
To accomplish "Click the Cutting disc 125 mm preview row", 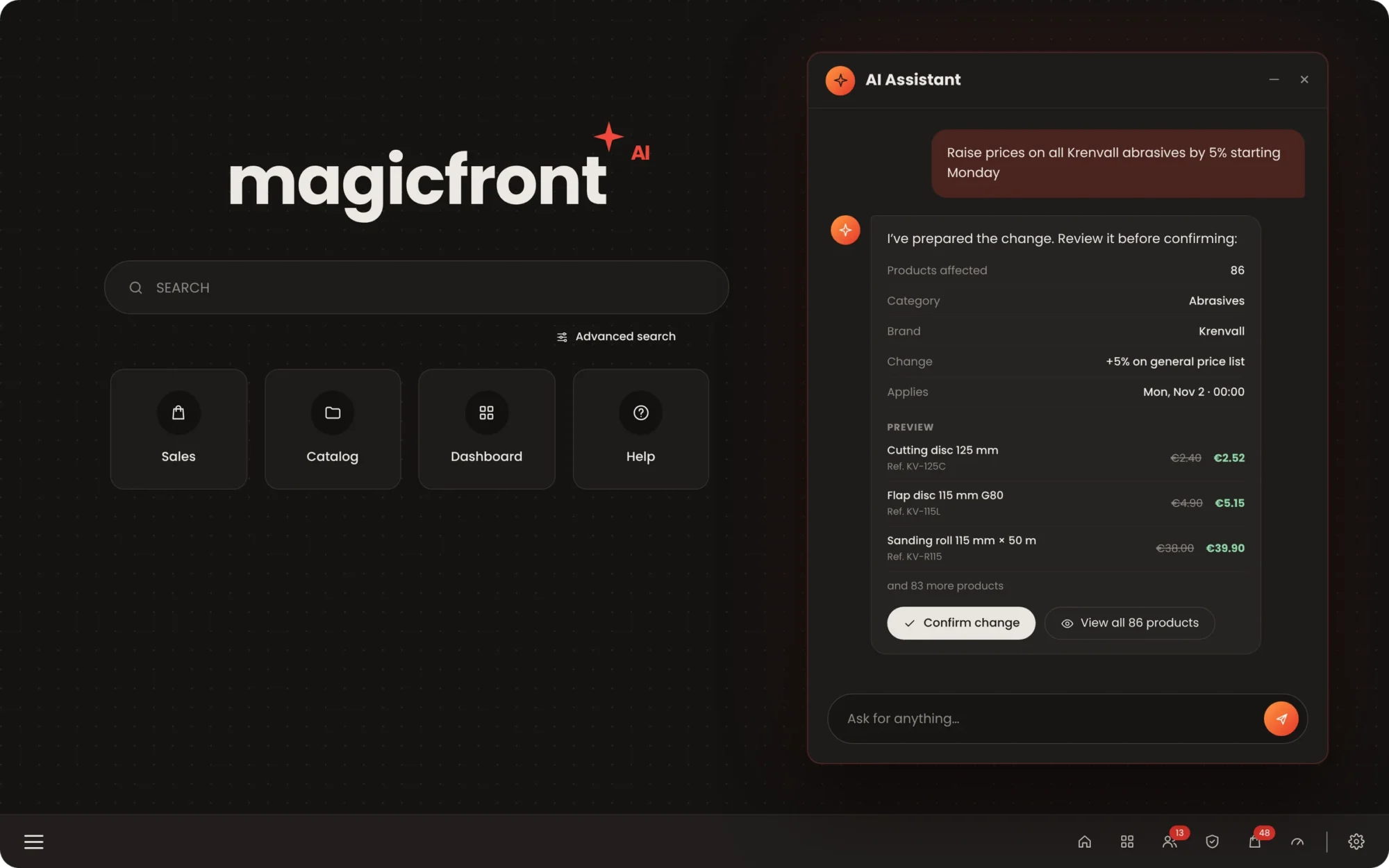I will pyautogui.click(x=1065, y=458).
